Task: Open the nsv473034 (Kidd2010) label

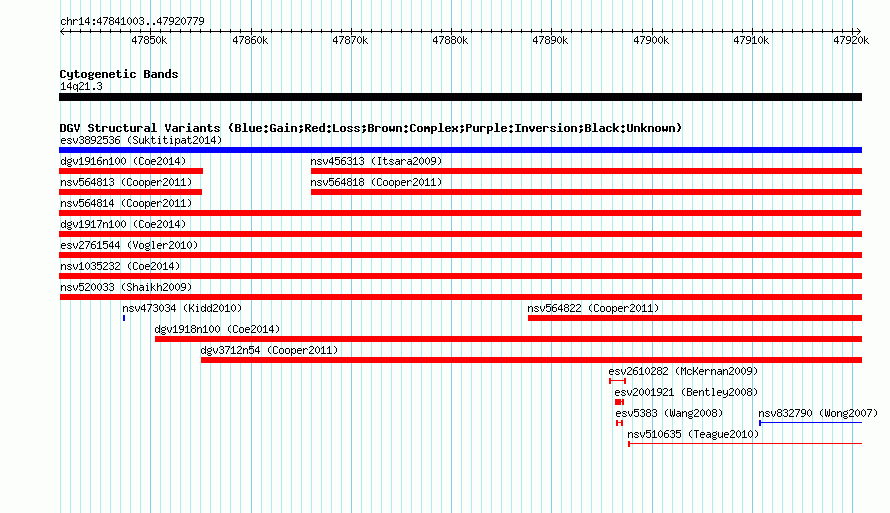Action: 182,308
